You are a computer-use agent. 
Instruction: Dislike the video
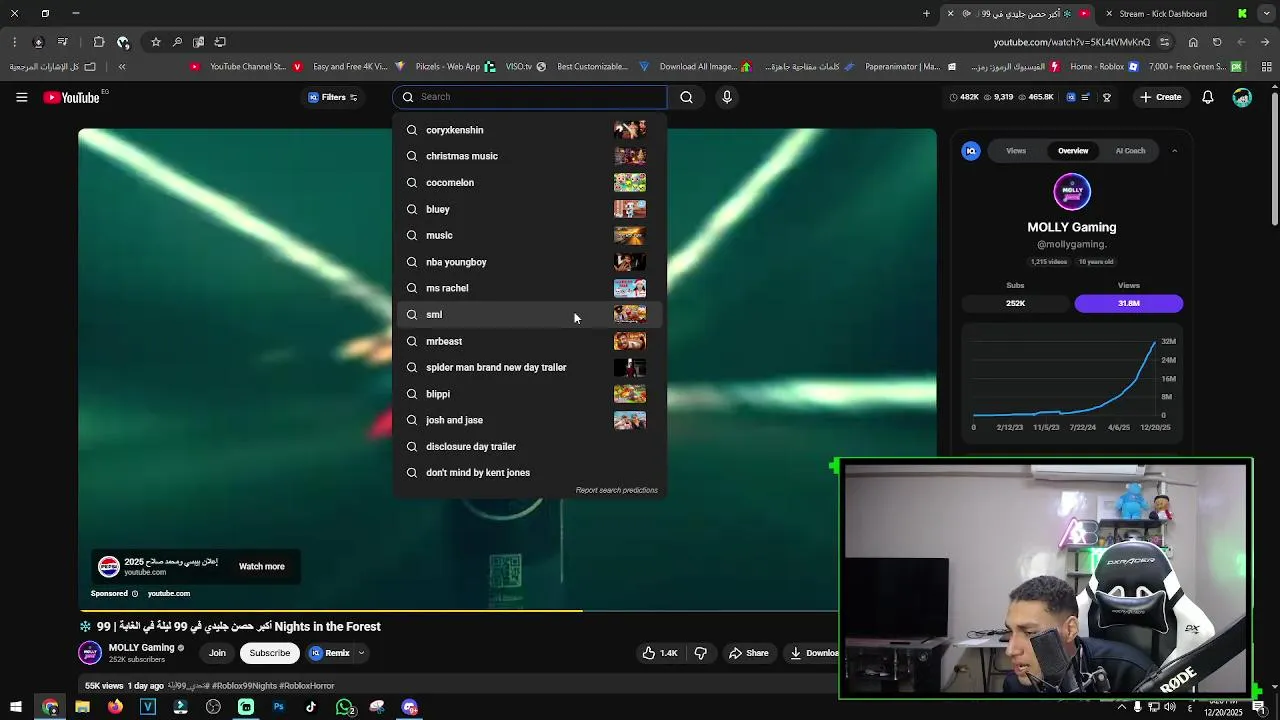pos(701,653)
